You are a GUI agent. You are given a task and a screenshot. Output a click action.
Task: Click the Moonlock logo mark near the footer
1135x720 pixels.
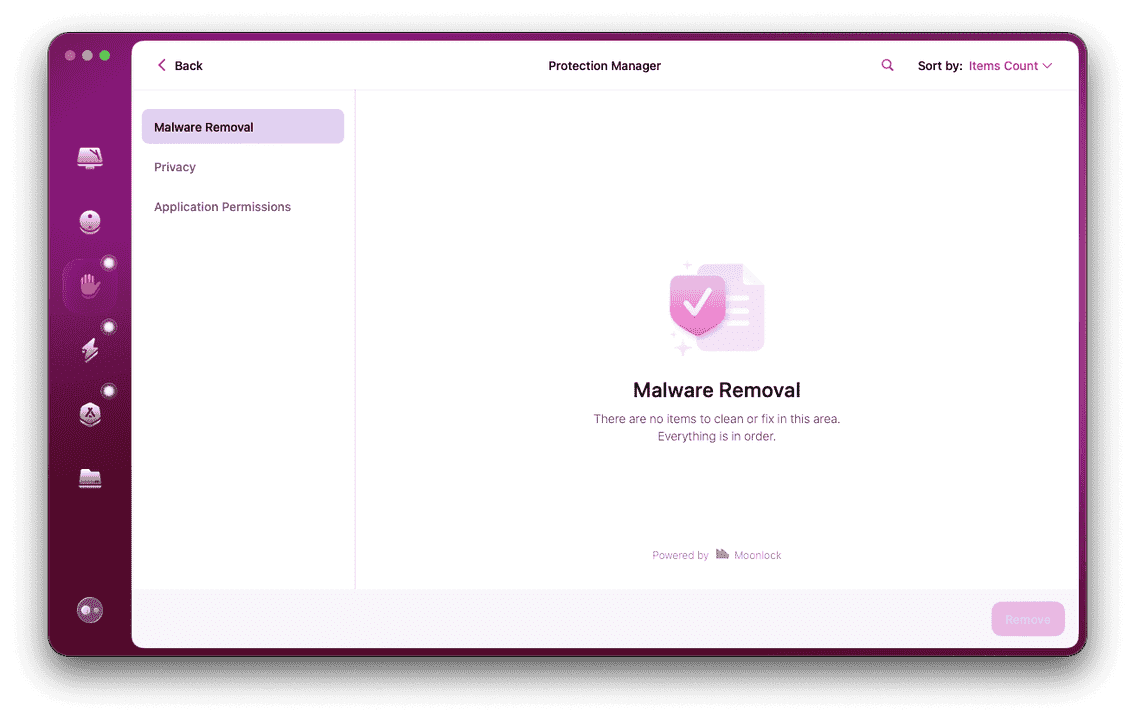coord(722,554)
